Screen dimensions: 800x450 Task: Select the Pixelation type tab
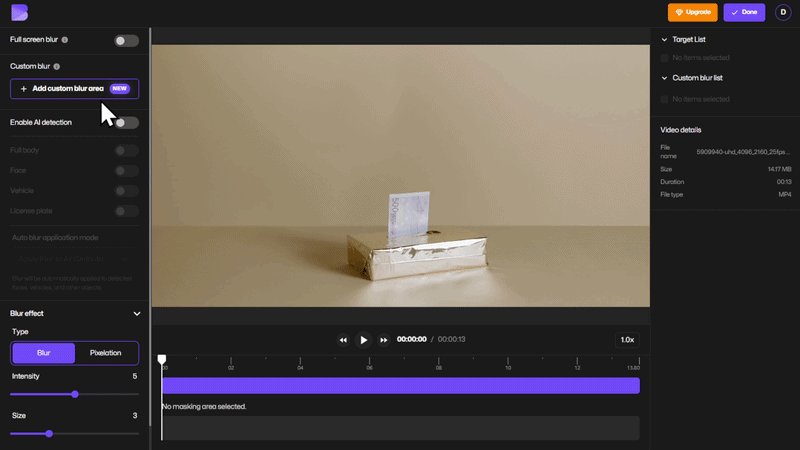pyautogui.click(x=106, y=353)
